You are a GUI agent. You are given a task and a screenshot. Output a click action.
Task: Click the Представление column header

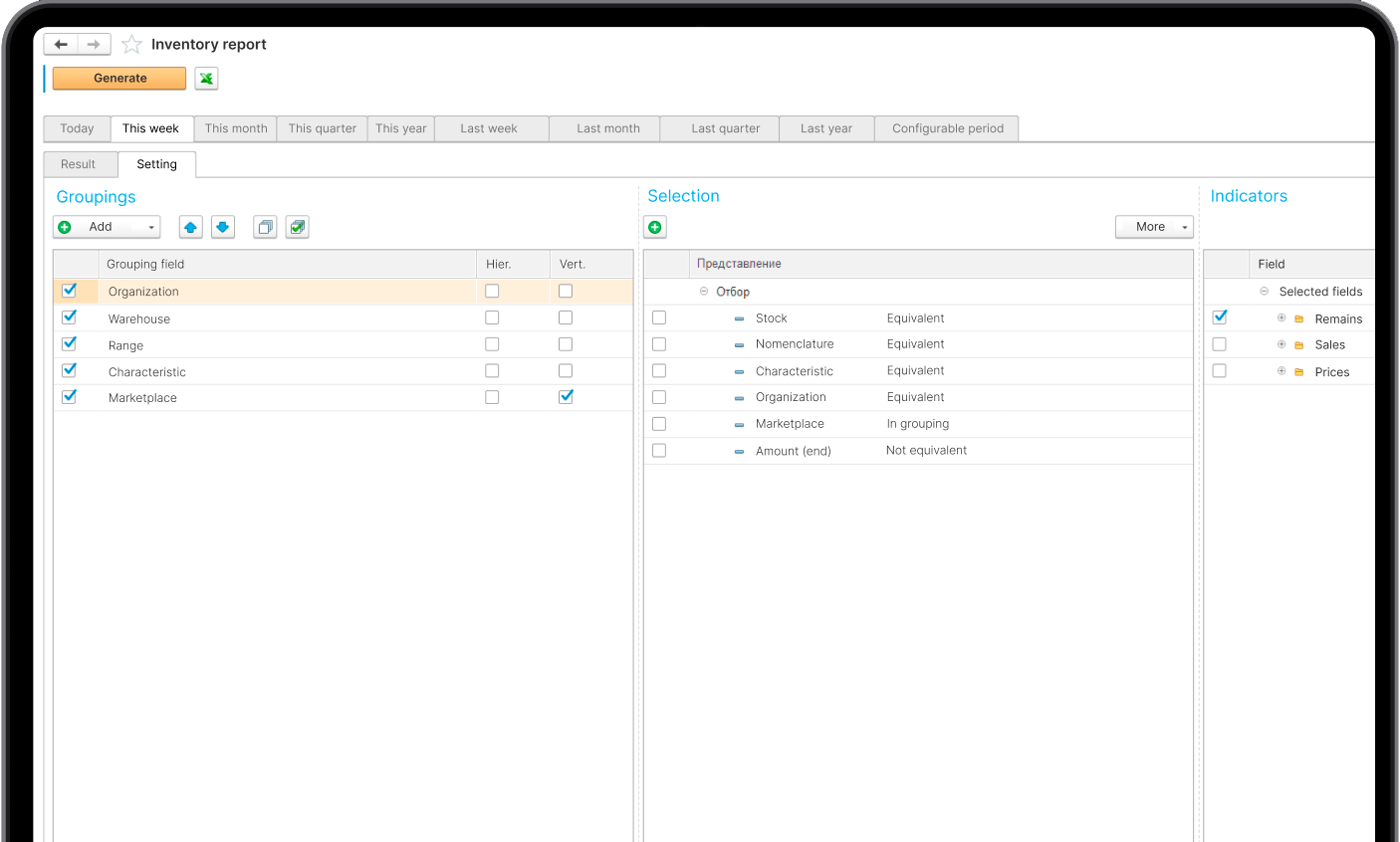[941, 264]
